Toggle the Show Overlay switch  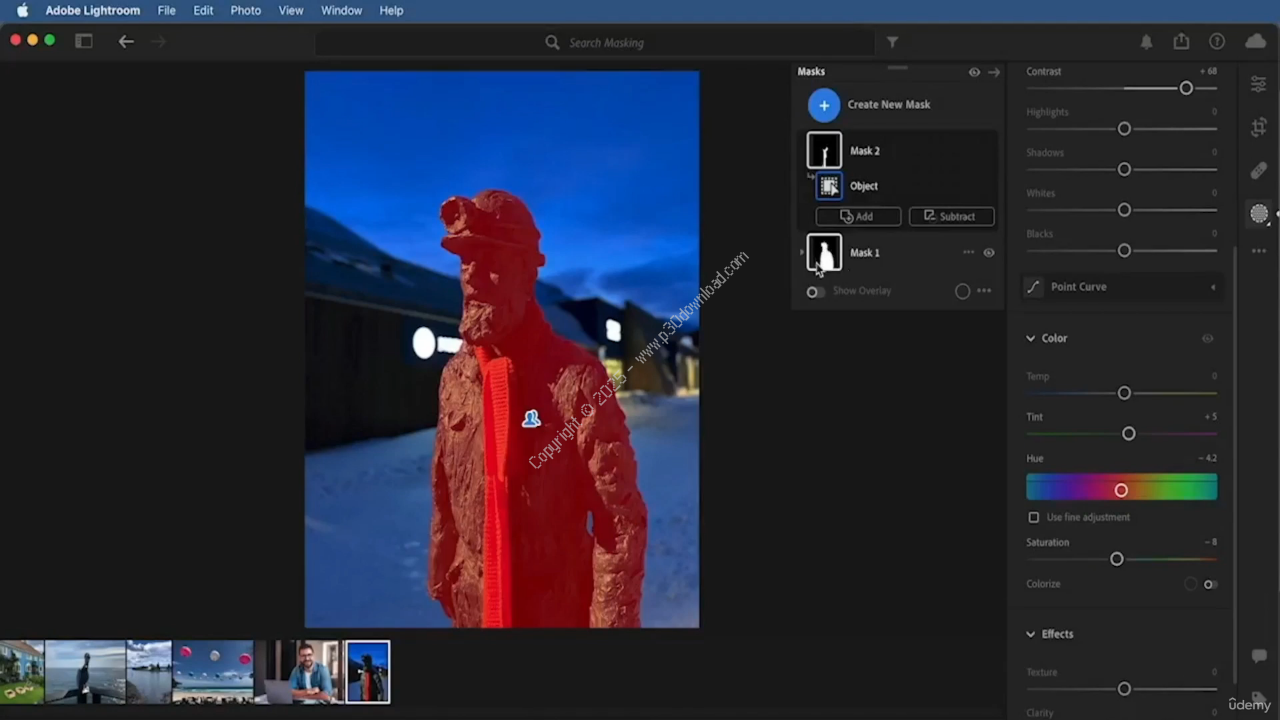(x=816, y=291)
